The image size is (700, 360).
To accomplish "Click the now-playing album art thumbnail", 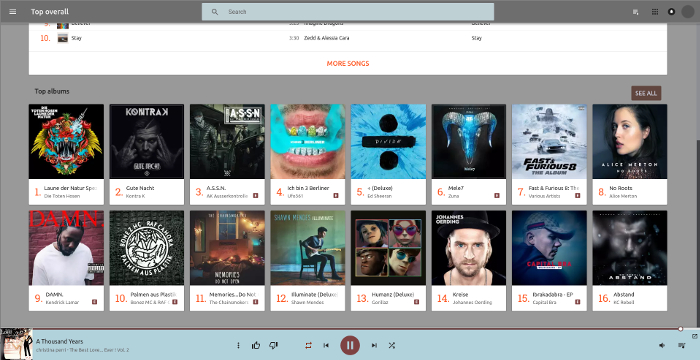I will (17, 344).
